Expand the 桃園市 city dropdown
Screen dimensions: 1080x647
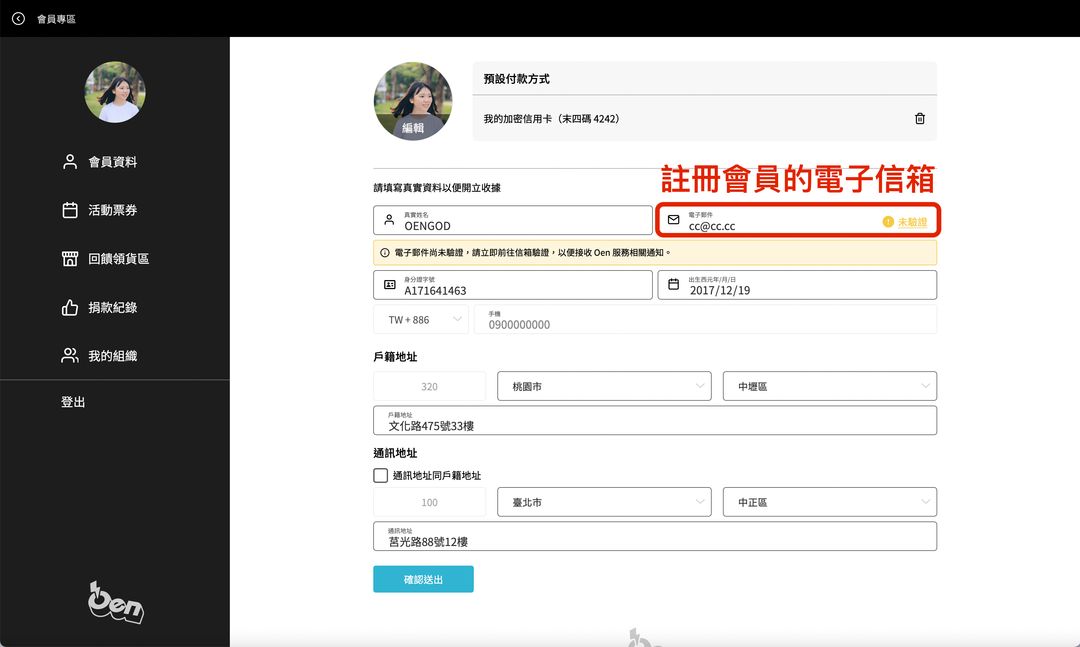(603, 386)
